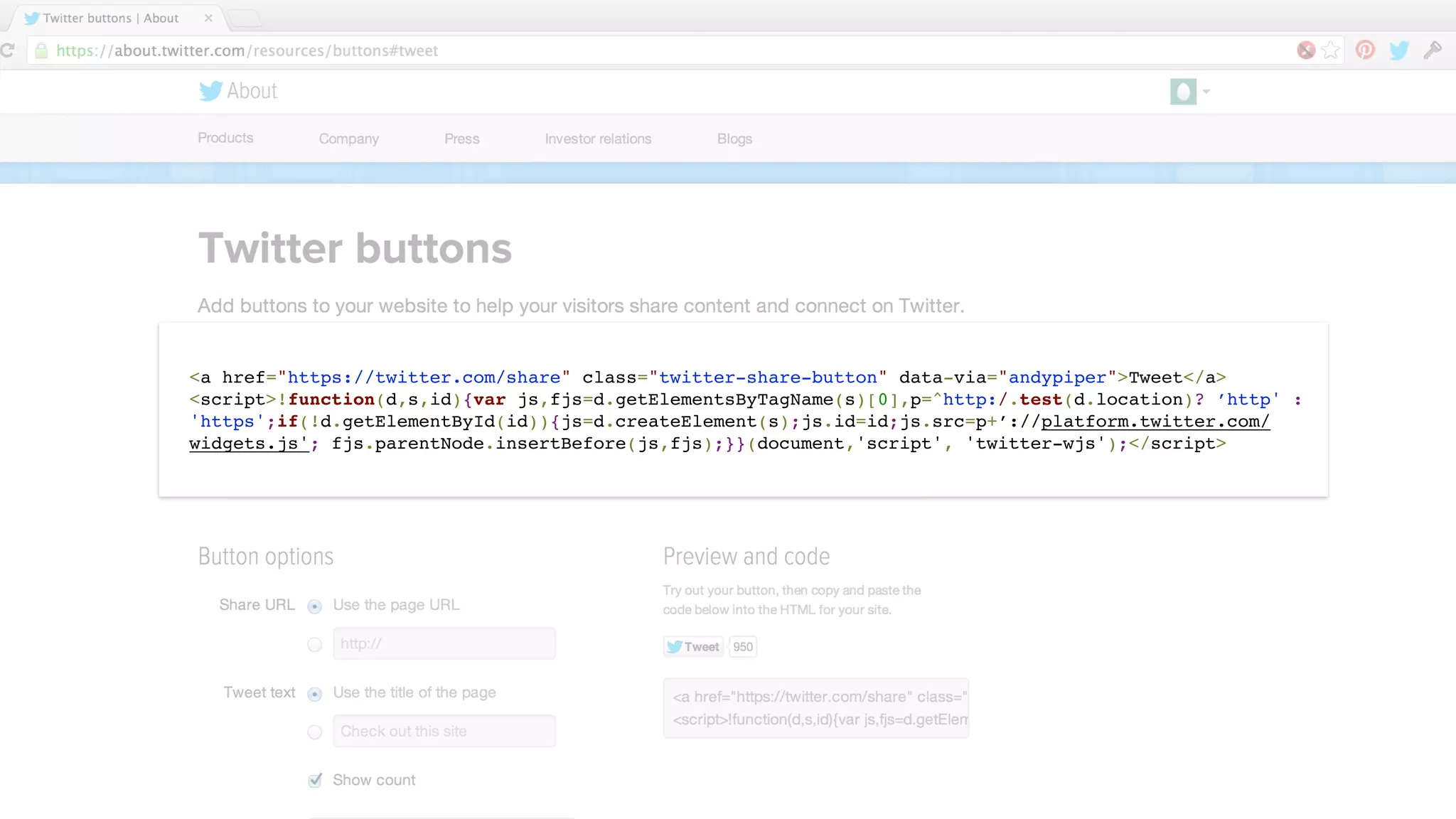Click the Tweet preview button

coord(693,647)
